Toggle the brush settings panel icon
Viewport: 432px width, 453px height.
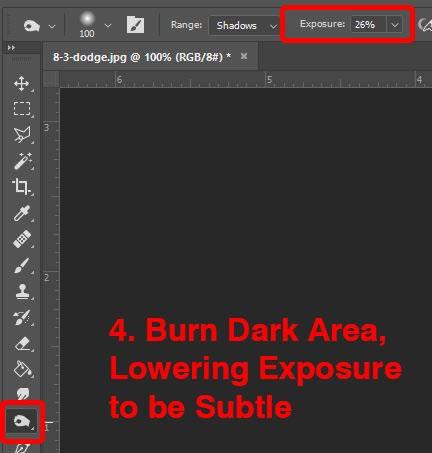pos(135,25)
